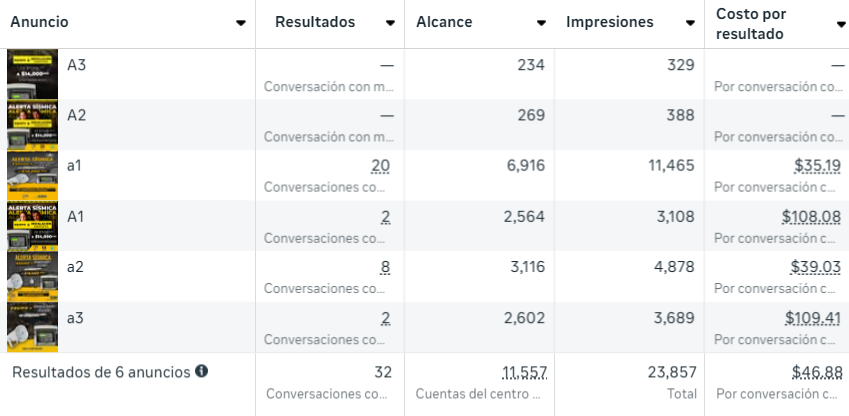The height and width of the screenshot is (416, 849).
Task: Click the 20 results value for a1
Action: tap(380, 166)
